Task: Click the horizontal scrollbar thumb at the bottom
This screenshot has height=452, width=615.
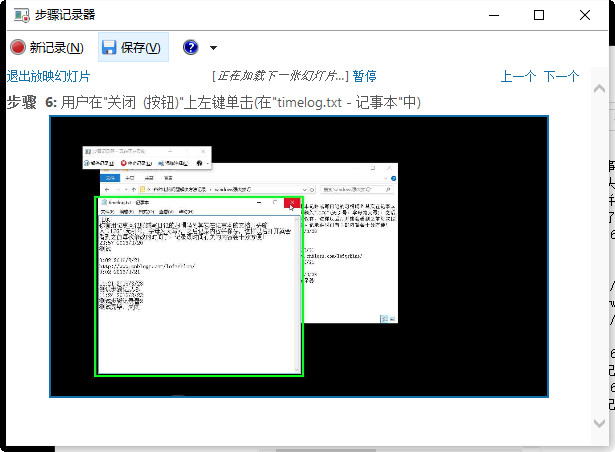Action: (x=326, y=450)
